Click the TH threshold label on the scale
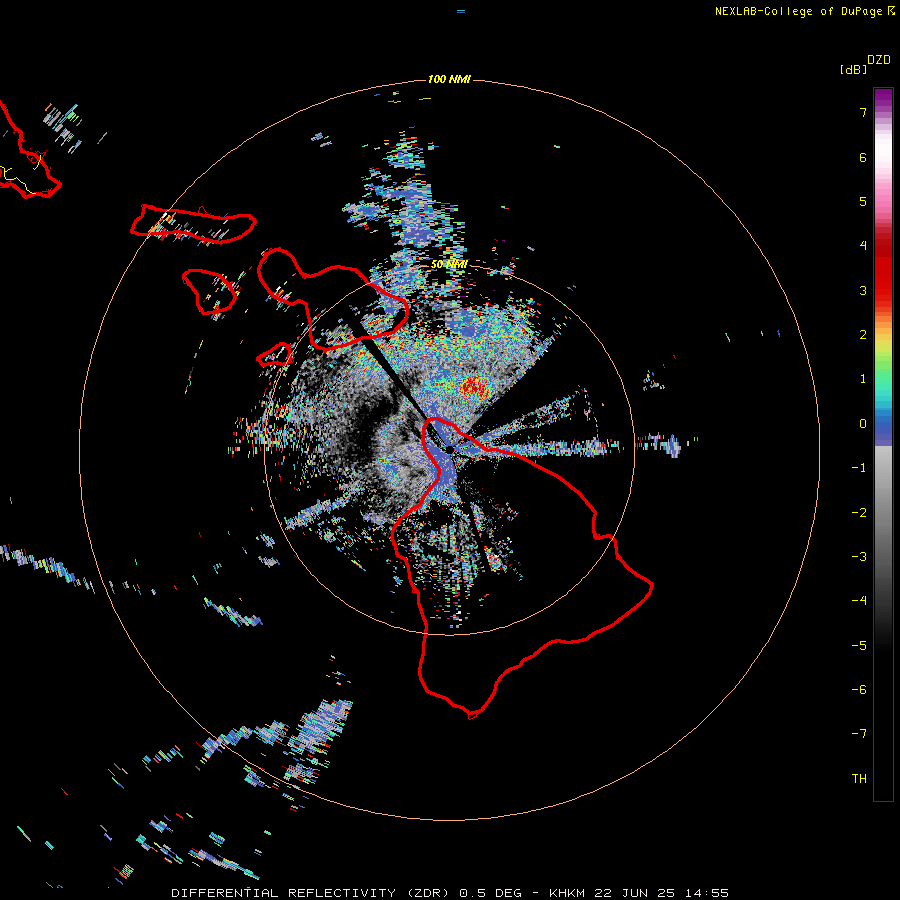Screen dimensions: 900x900 coord(859,779)
